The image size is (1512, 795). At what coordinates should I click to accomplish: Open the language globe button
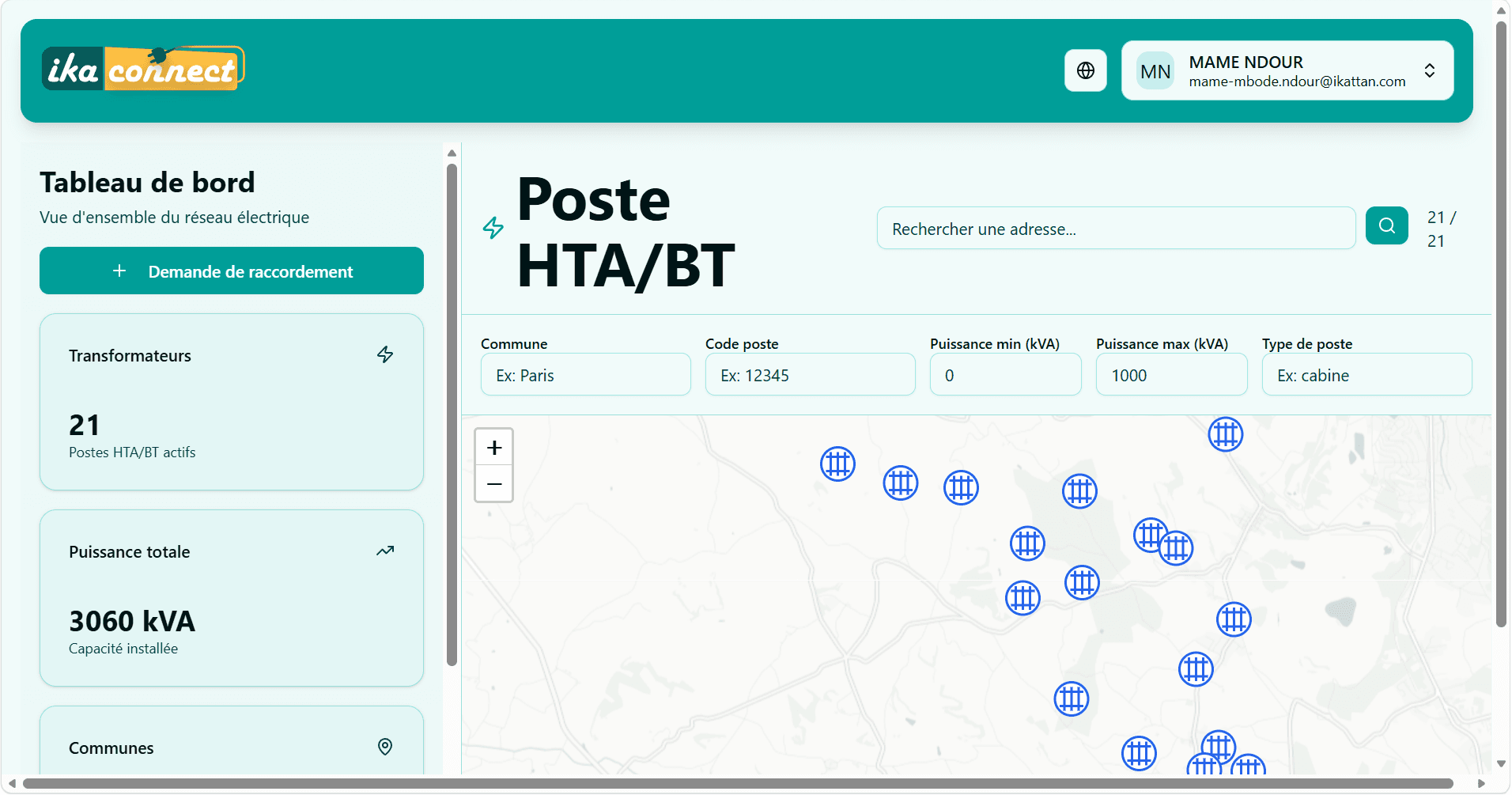pyautogui.click(x=1085, y=70)
